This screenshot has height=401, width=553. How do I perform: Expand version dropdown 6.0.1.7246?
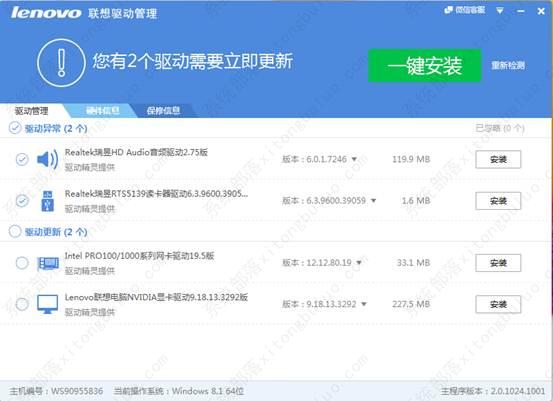click(354, 159)
